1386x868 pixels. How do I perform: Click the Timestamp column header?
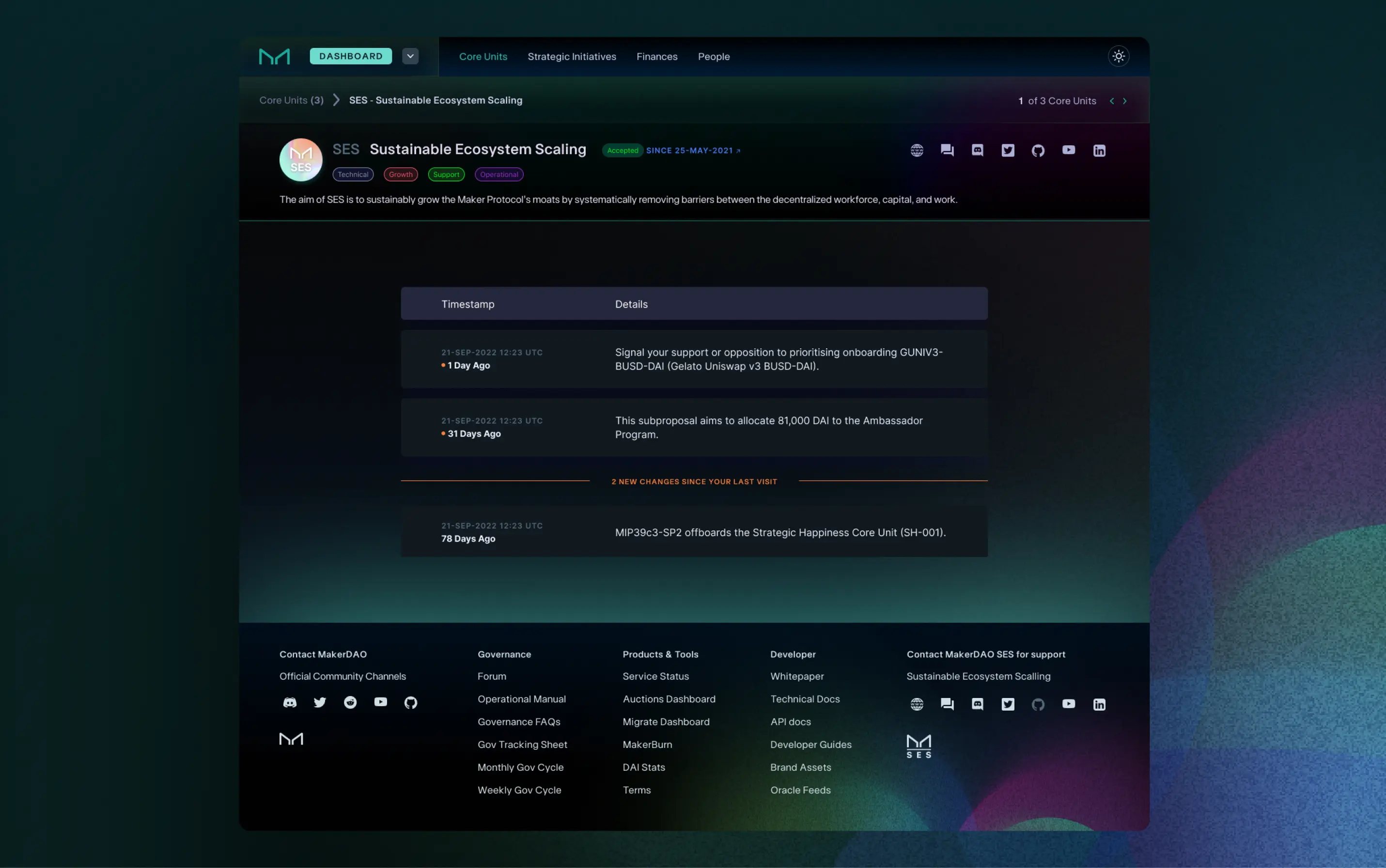click(467, 304)
